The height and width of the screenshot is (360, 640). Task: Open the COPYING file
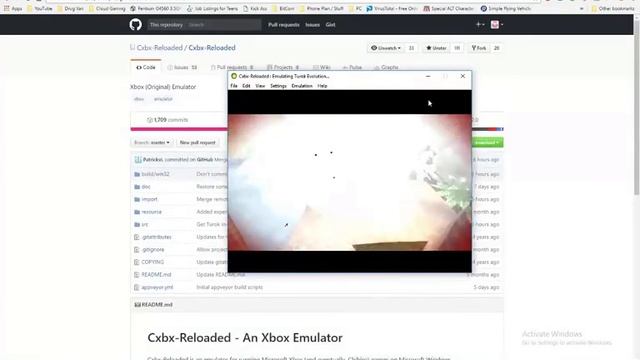pyautogui.click(x=153, y=262)
